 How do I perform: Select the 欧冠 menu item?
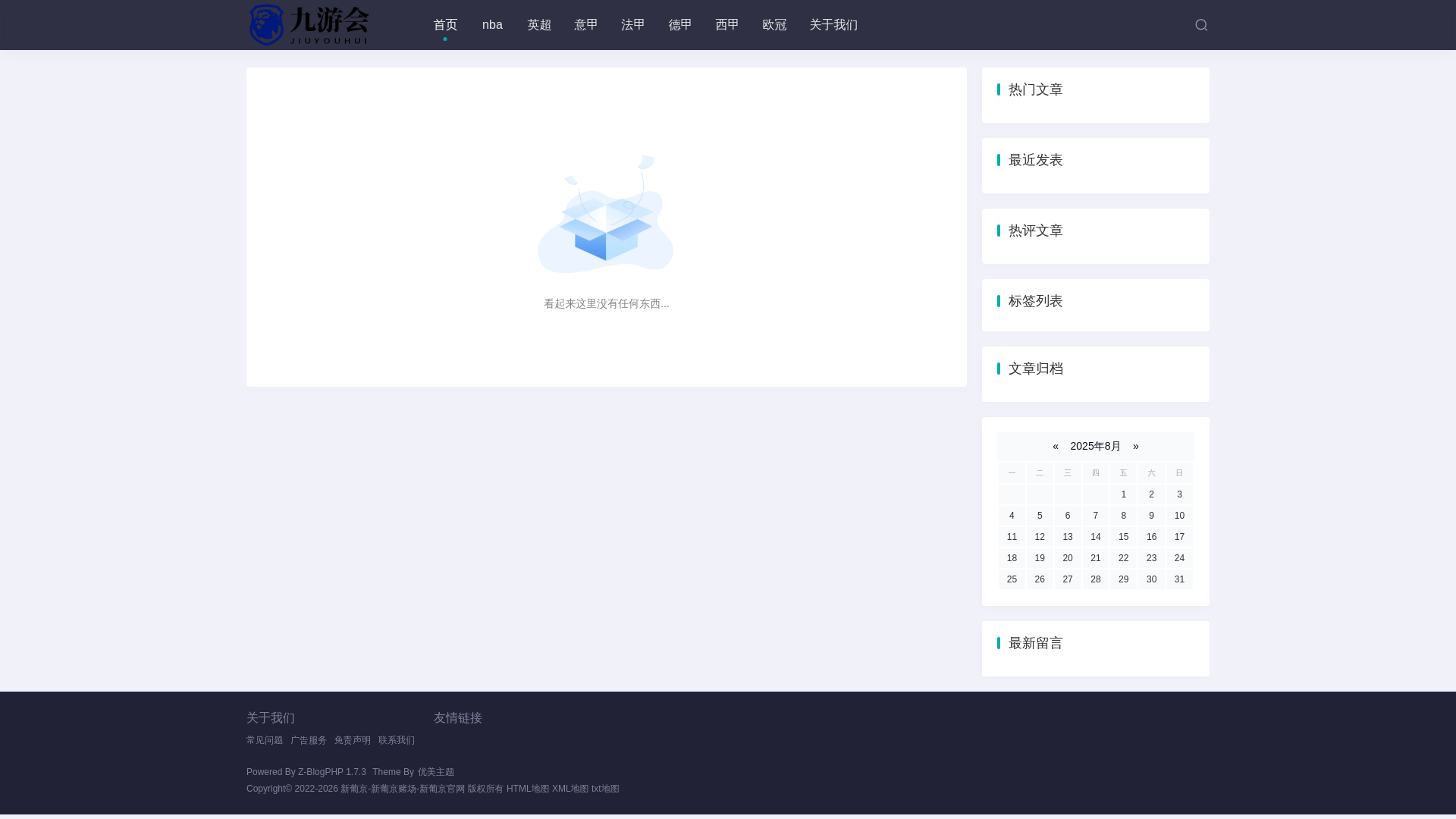pos(774,25)
